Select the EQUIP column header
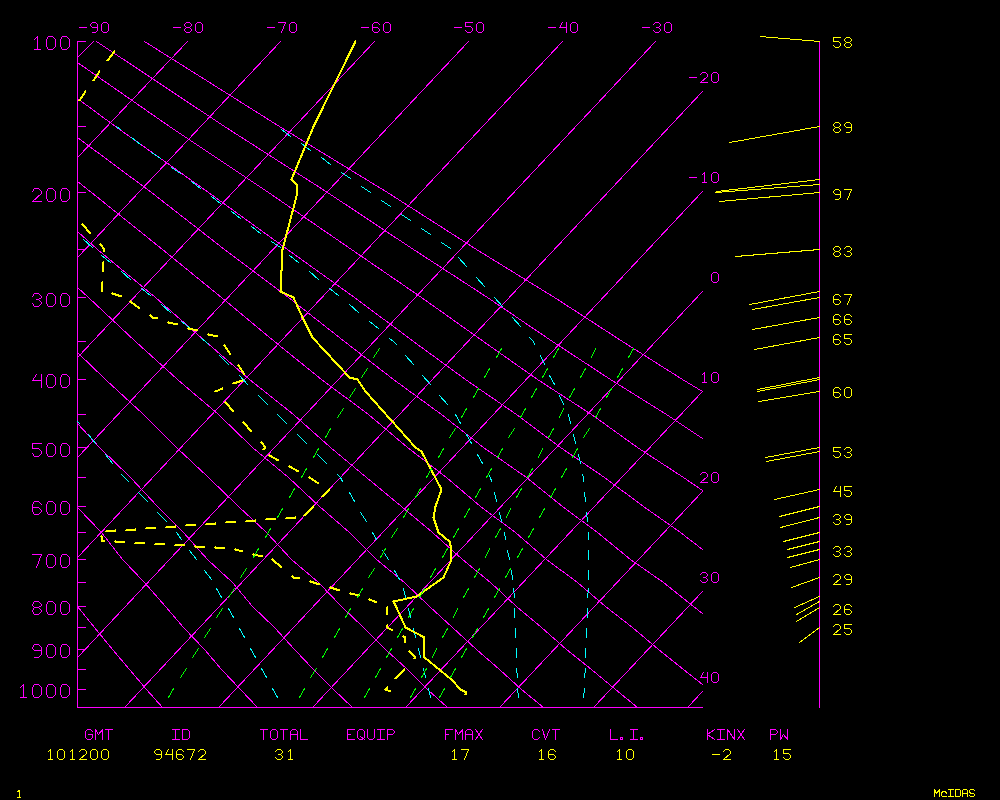Image resolution: width=1000 pixels, height=800 pixels. (x=370, y=734)
